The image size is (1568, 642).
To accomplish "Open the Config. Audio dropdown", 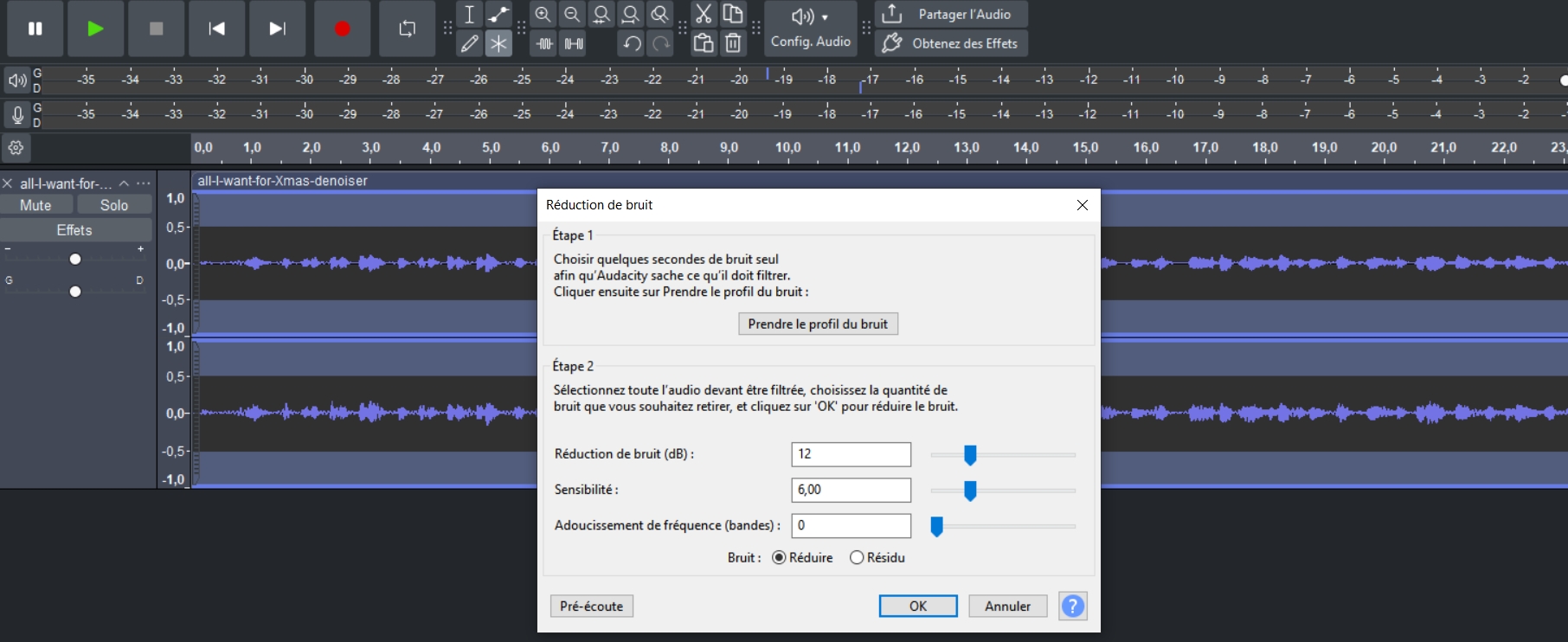I will 810,29.
